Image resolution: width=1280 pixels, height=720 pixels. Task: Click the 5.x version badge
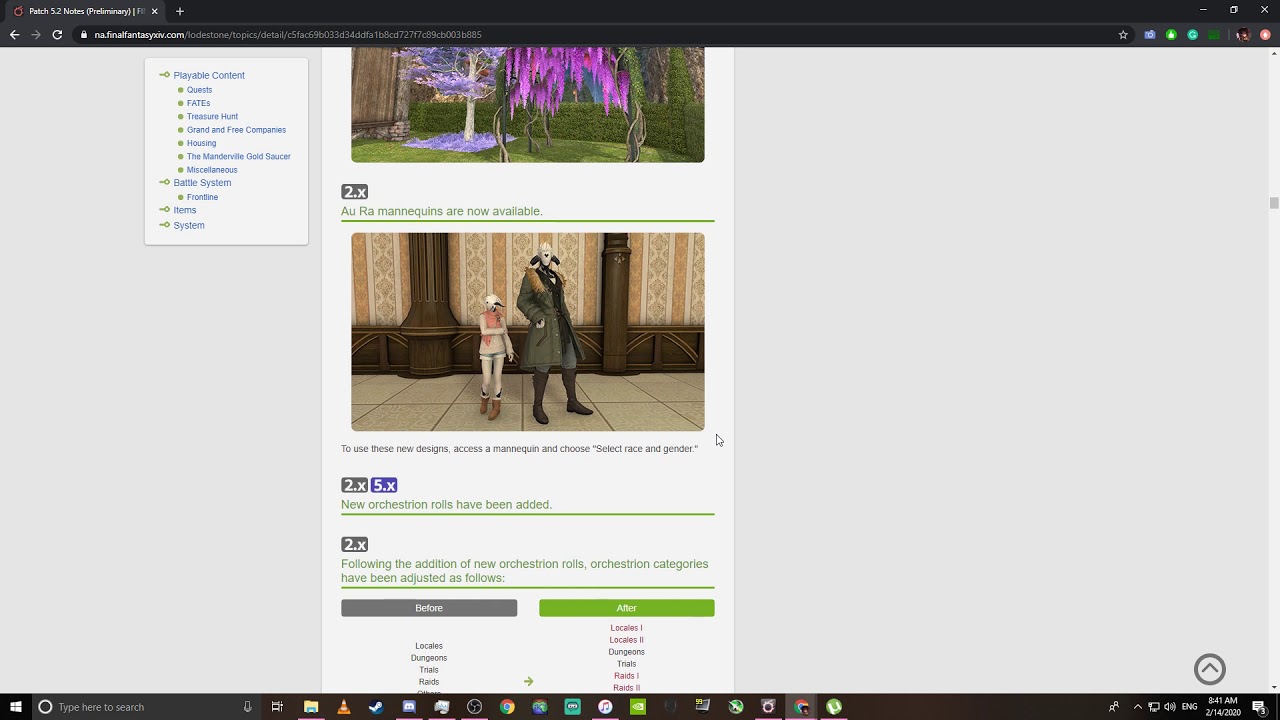pyautogui.click(x=384, y=485)
